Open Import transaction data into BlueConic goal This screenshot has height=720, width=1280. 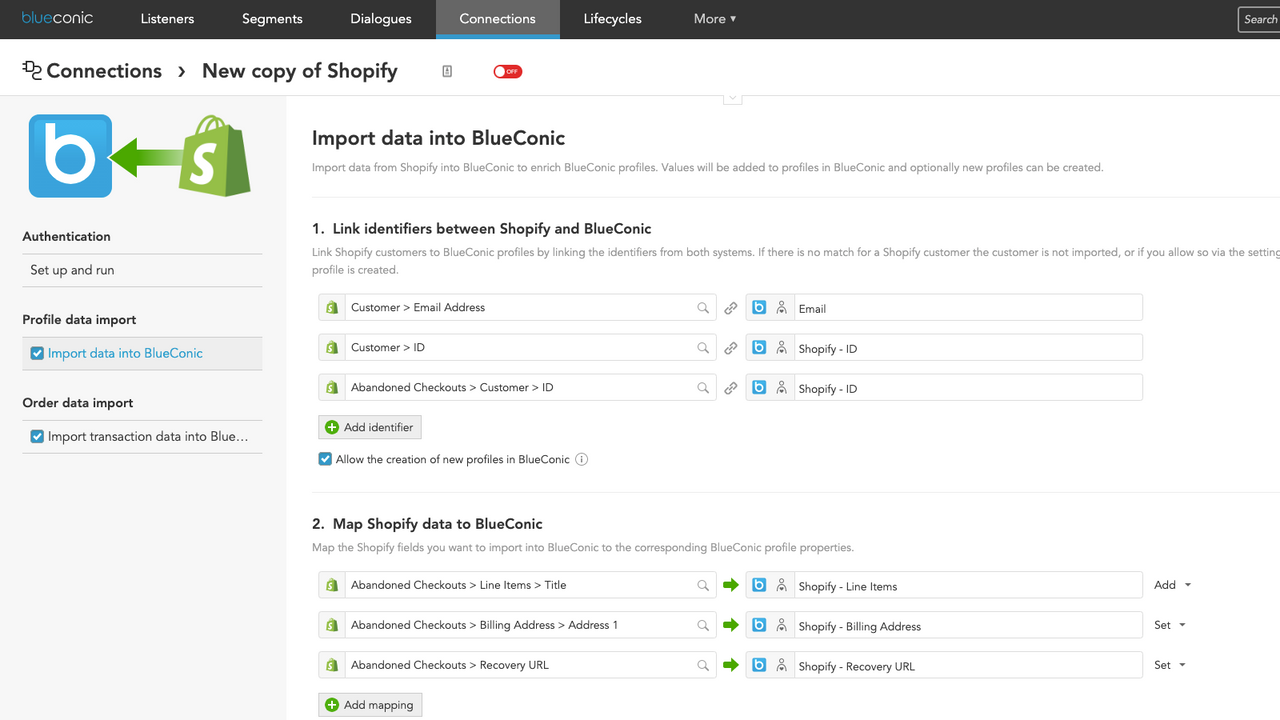pyautogui.click(x=148, y=436)
